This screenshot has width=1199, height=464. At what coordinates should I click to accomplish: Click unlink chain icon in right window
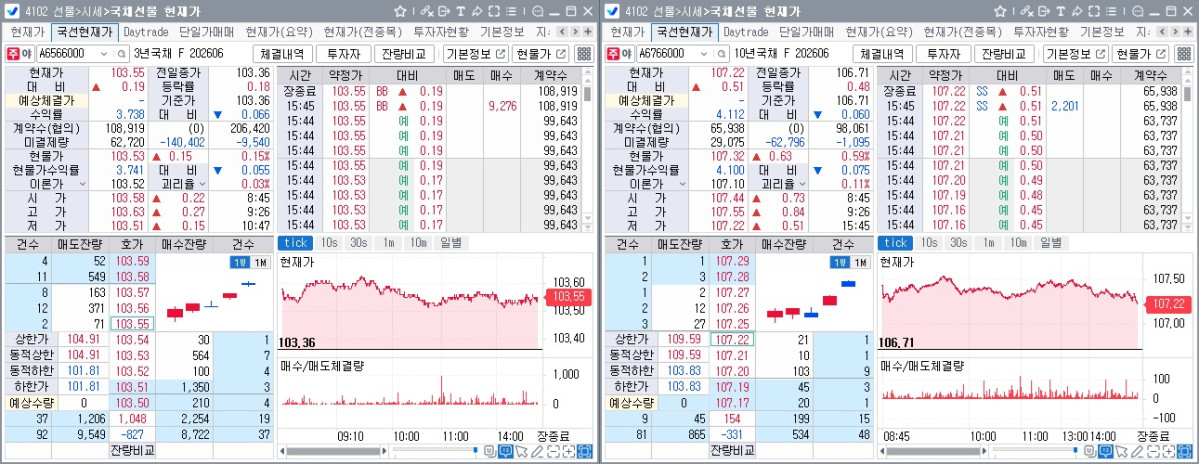(x=1027, y=11)
